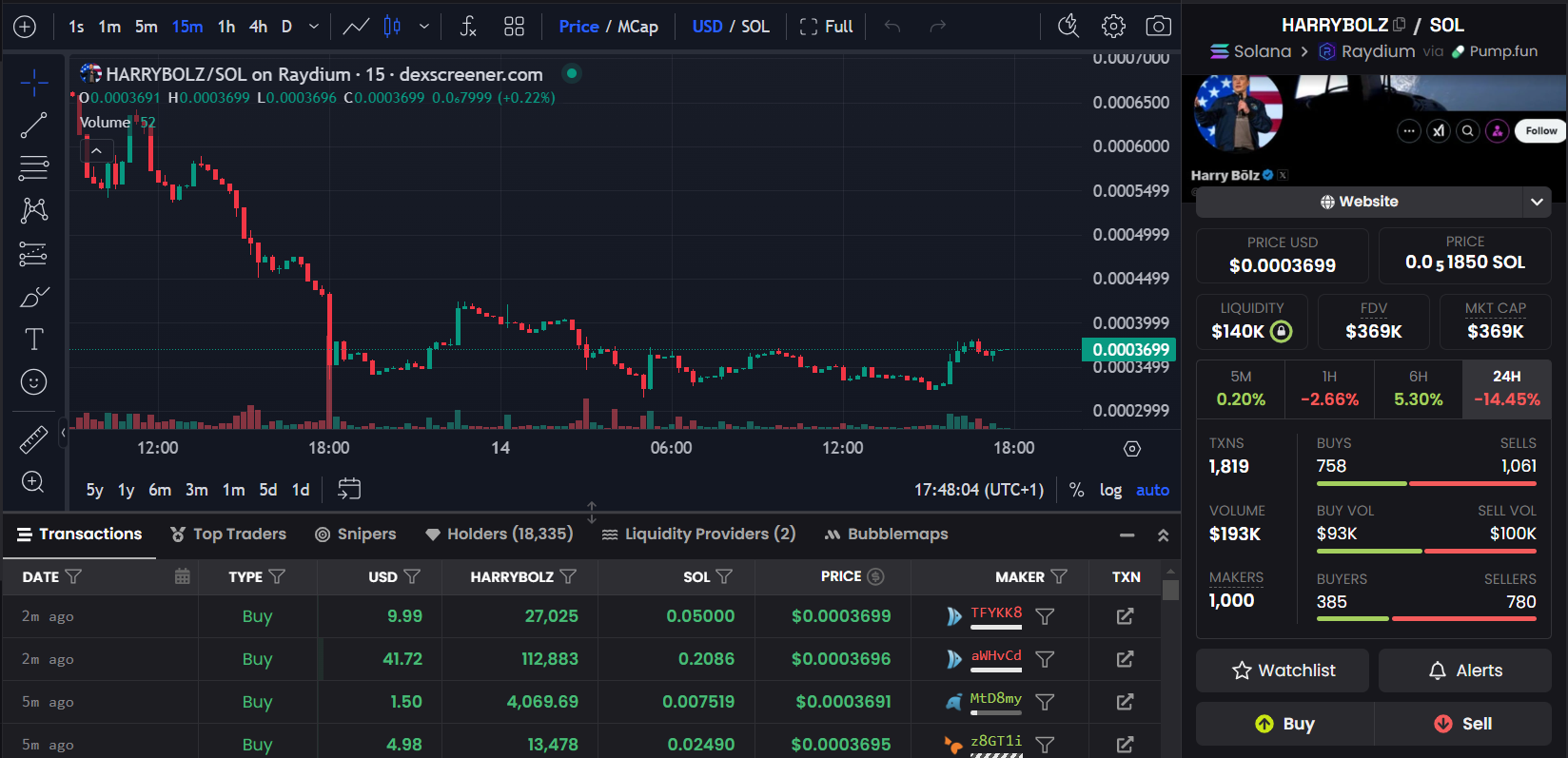The height and width of the screenshot is (758, 1568).
Task: Switch chart to MCap display
Action: coord(637,27)
